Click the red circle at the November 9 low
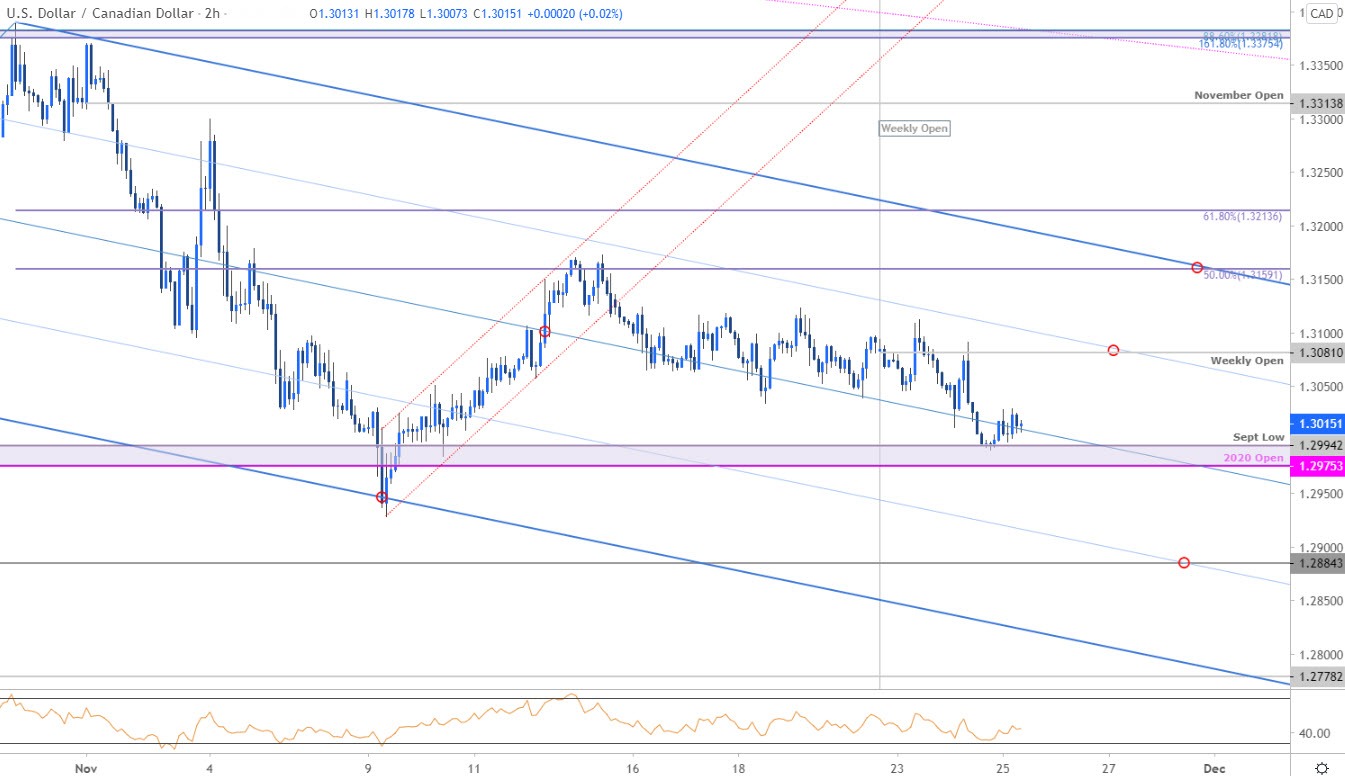Image resolution: width=1345 pixels, height=776 pixels. pos(381,497)
